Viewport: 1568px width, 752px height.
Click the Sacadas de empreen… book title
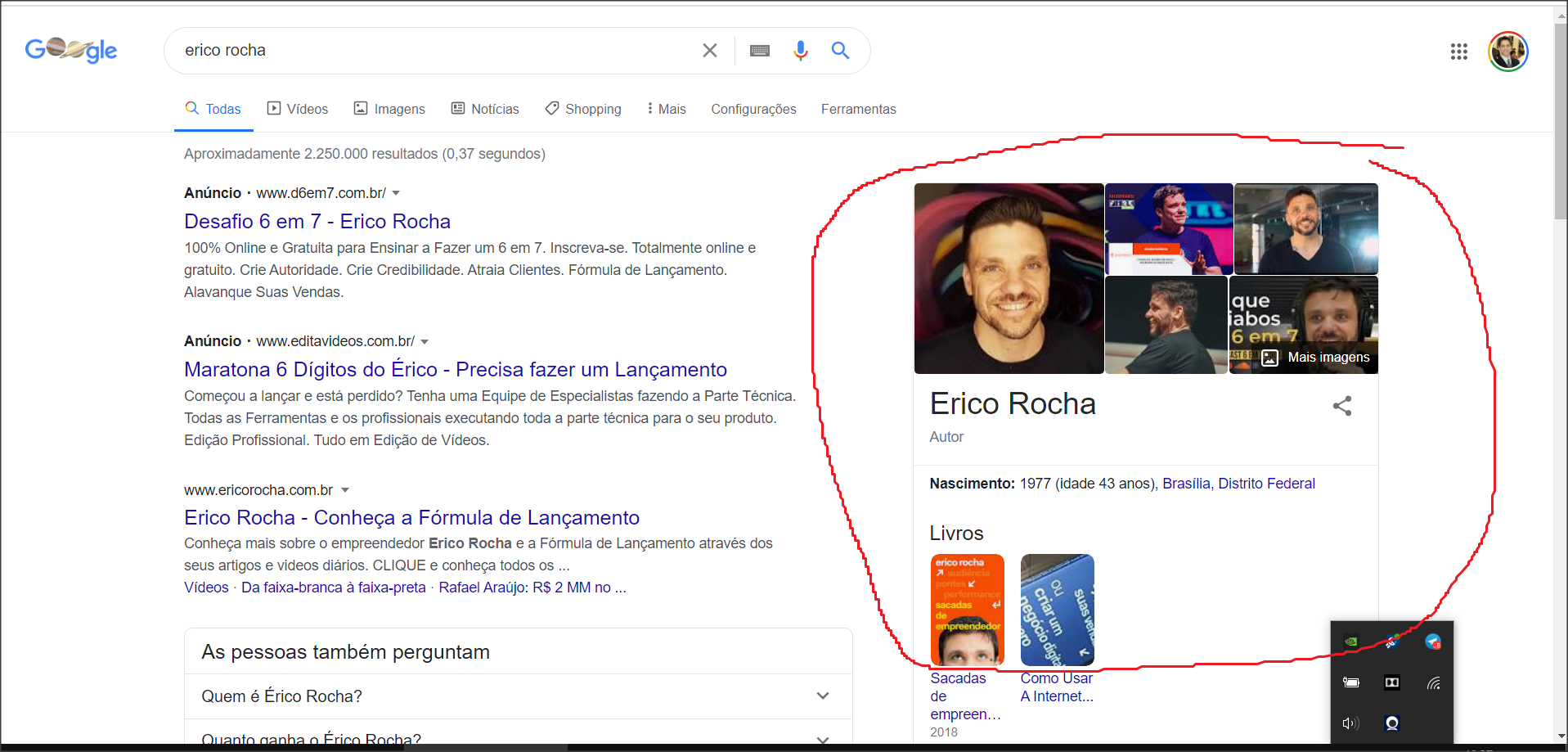tap(965, 696)
